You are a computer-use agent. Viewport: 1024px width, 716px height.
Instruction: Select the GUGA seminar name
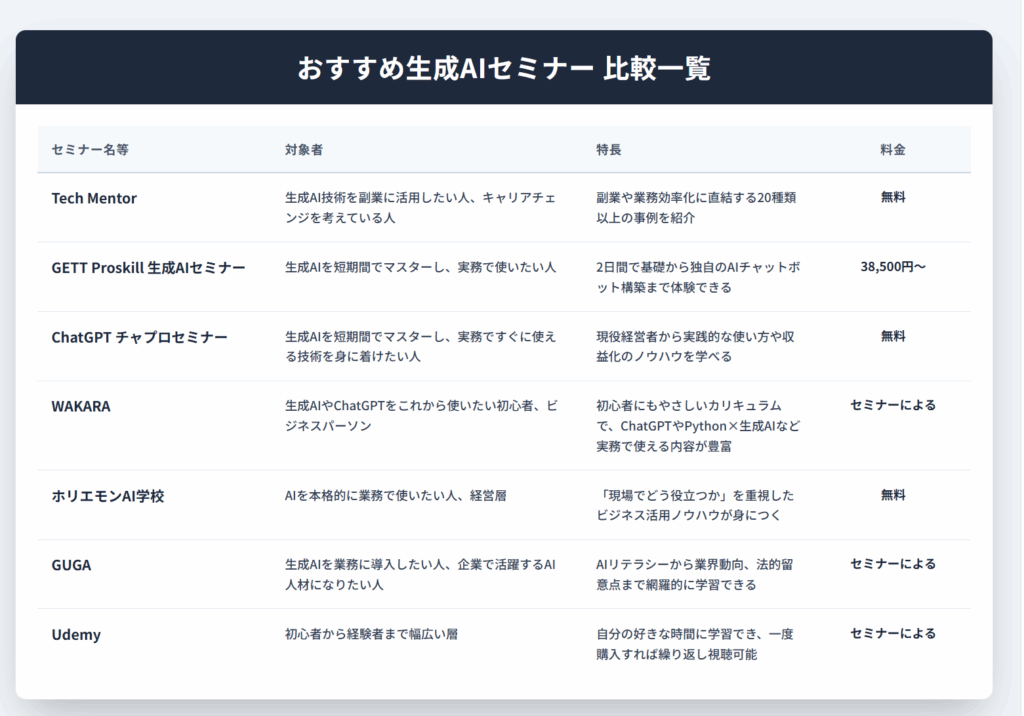tap(71, 565)
